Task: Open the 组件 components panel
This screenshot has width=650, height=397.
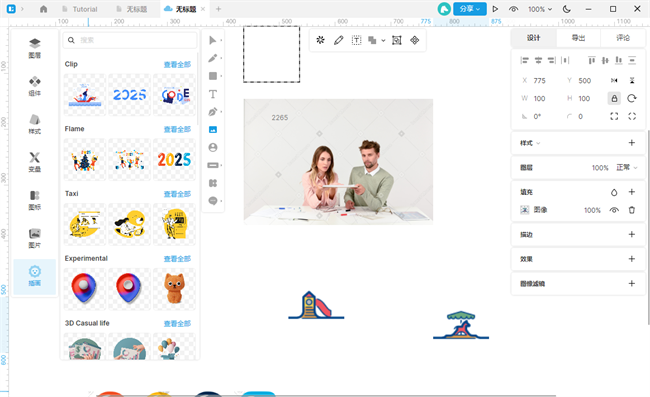Action: click(35, 86)
